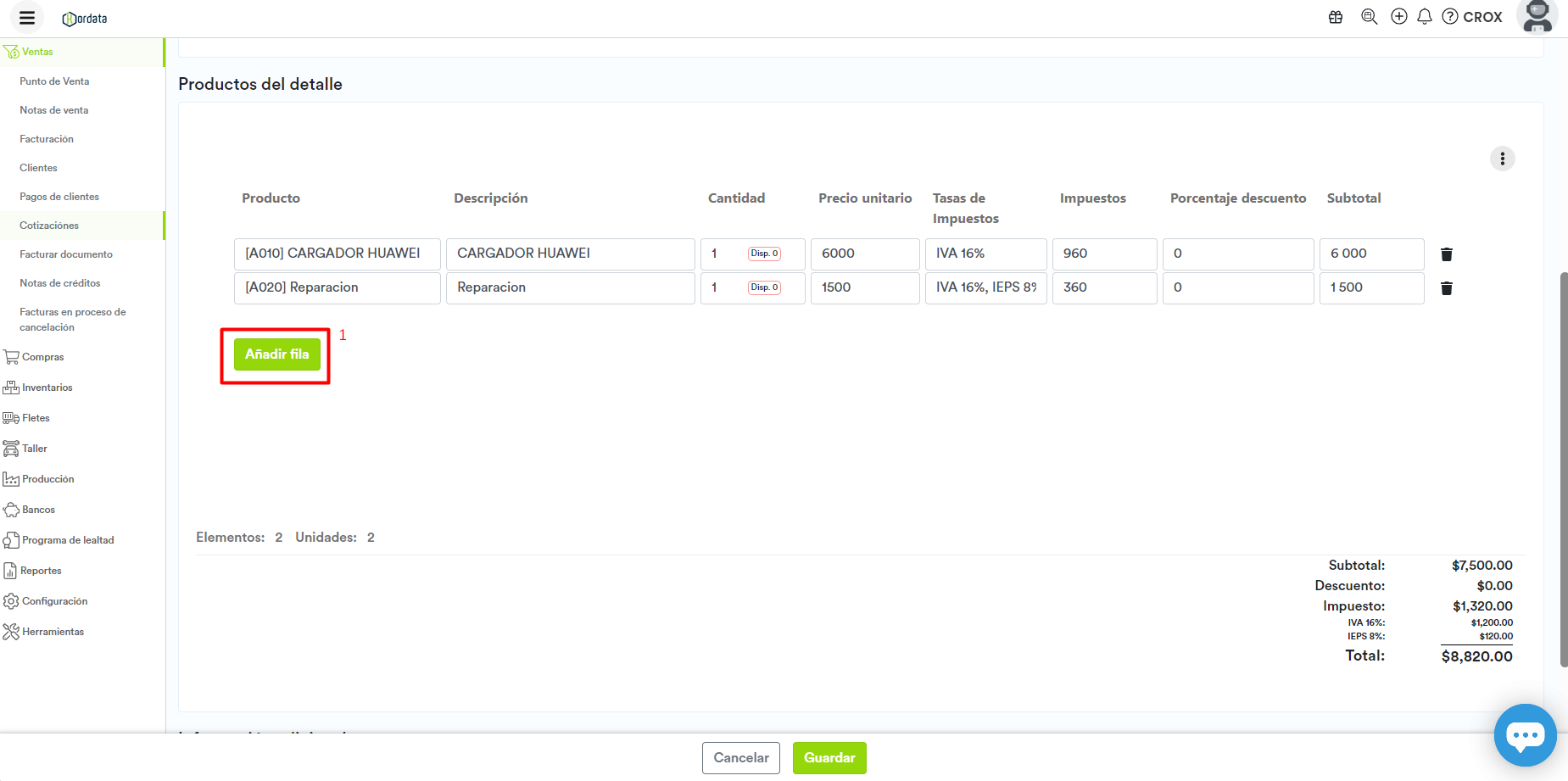Open Cotizaciónes in the sidebar
The image size is (1568, 781).
49,226
